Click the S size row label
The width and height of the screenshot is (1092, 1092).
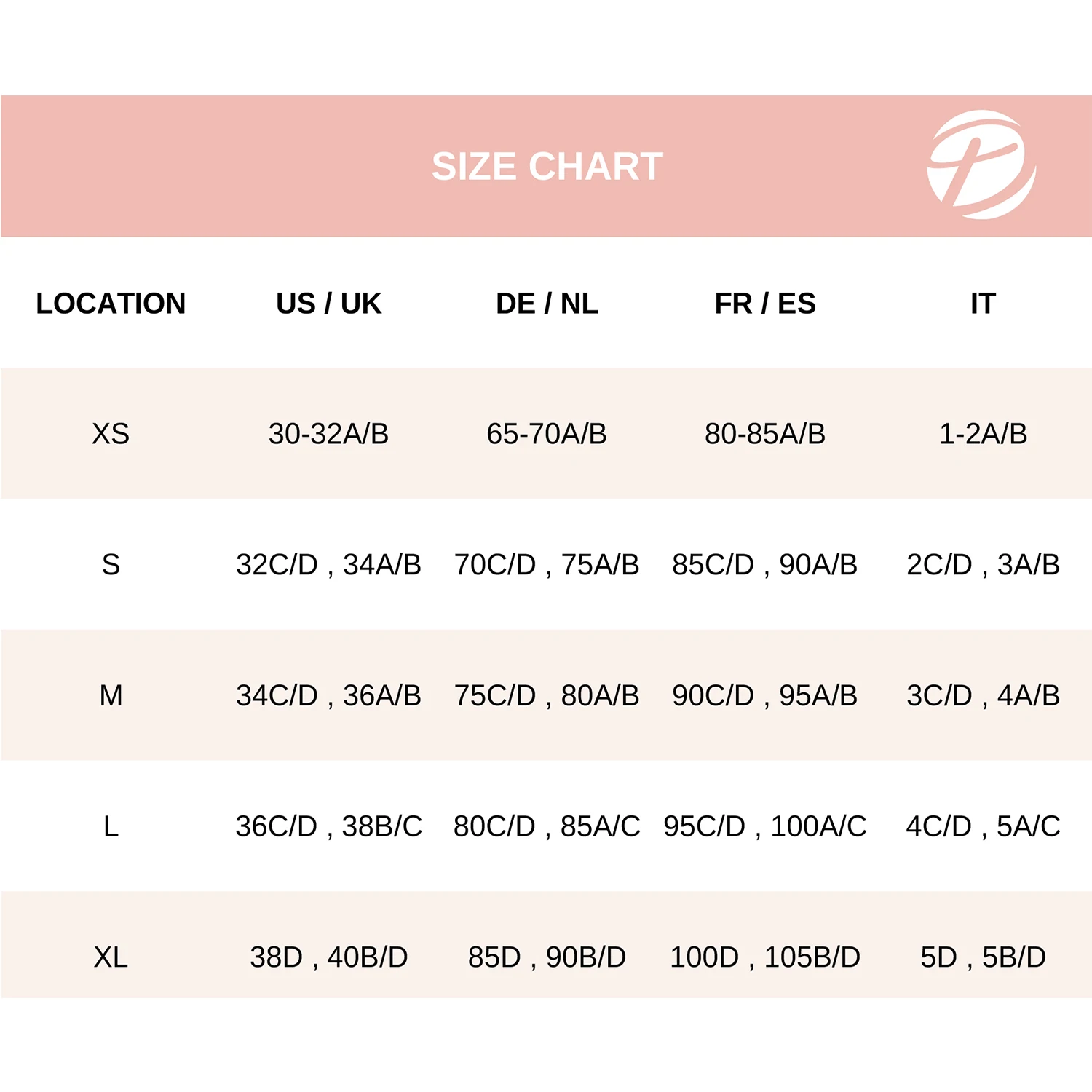point(111,565)
